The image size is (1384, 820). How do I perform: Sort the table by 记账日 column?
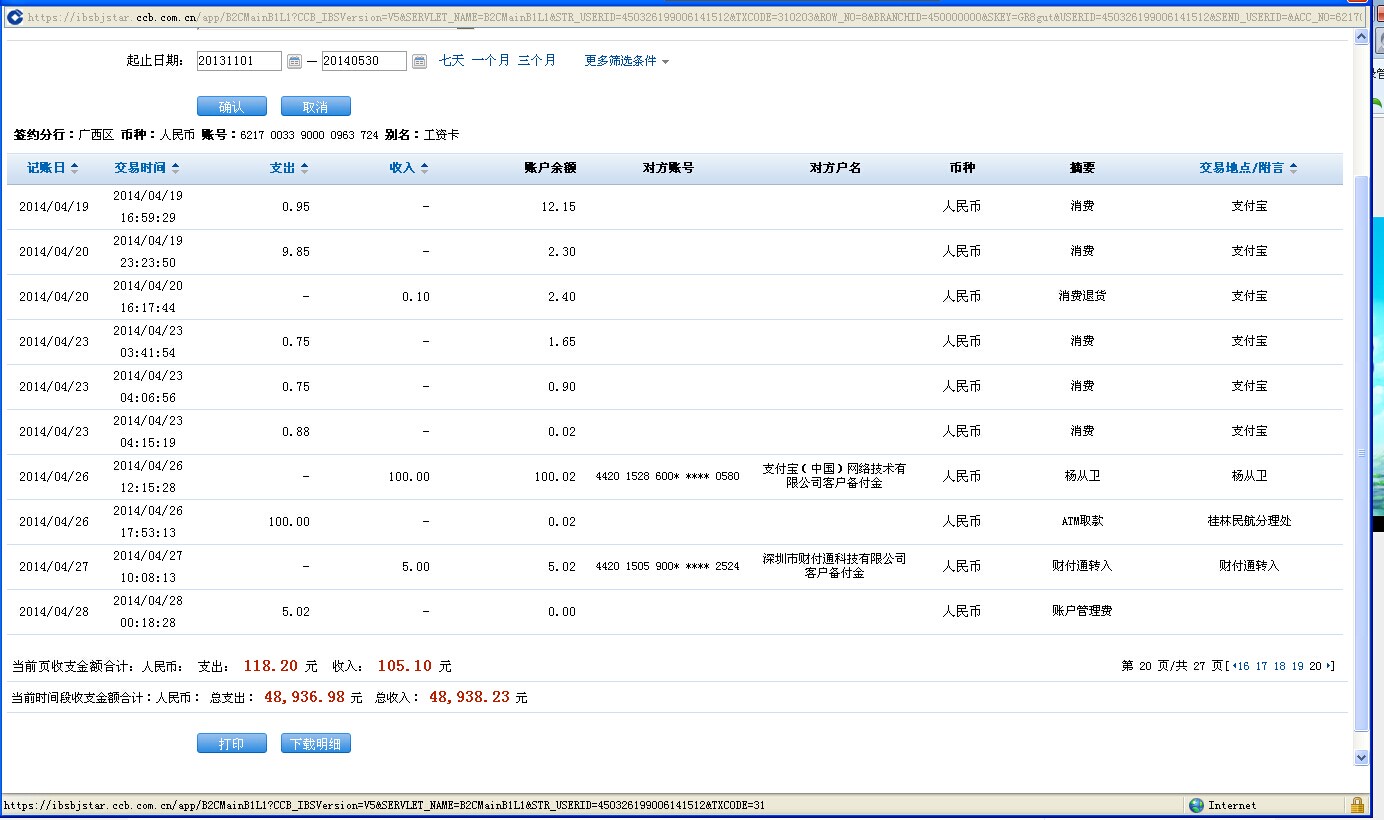point(52,168)
